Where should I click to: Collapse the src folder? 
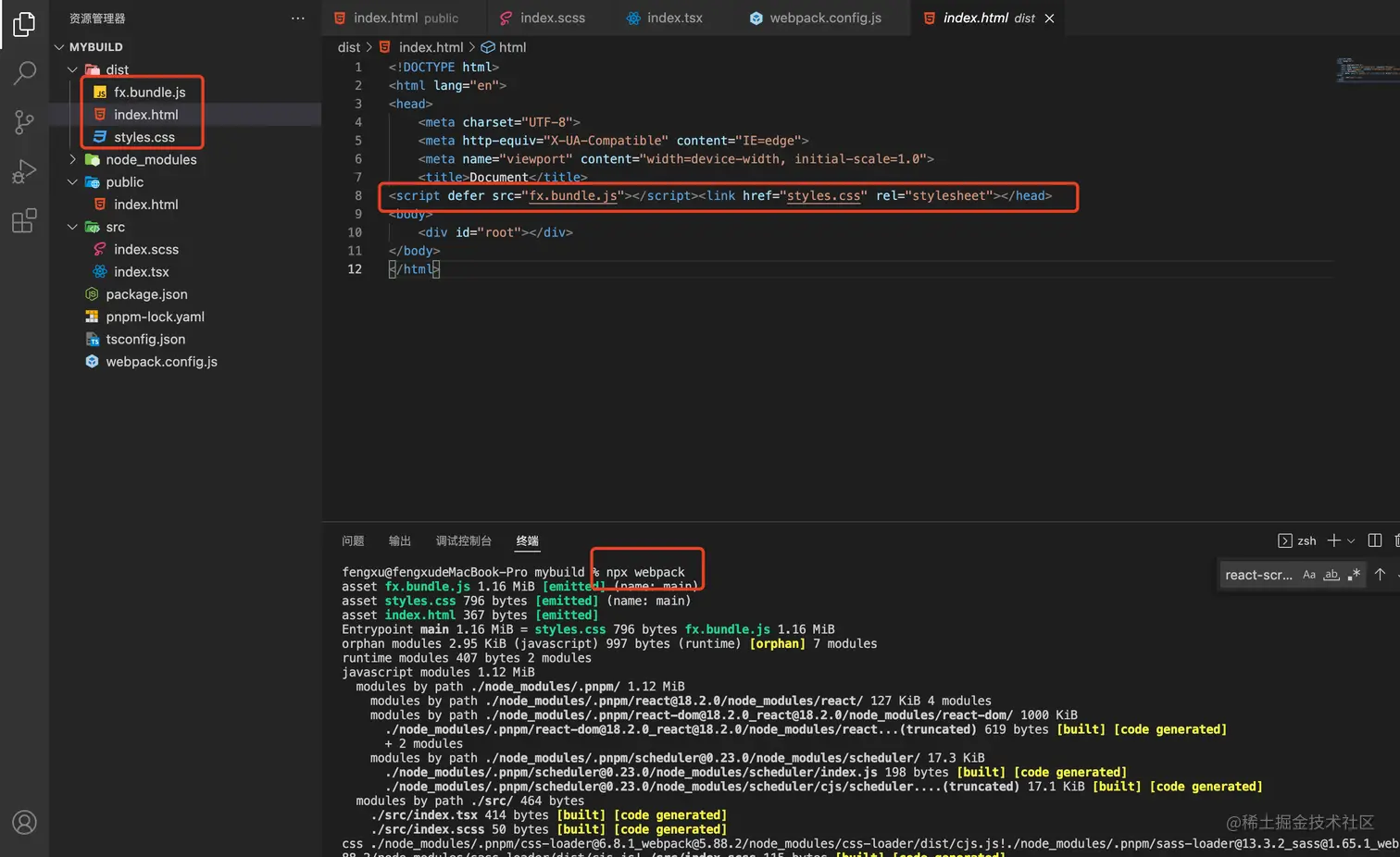pos(72,227)
